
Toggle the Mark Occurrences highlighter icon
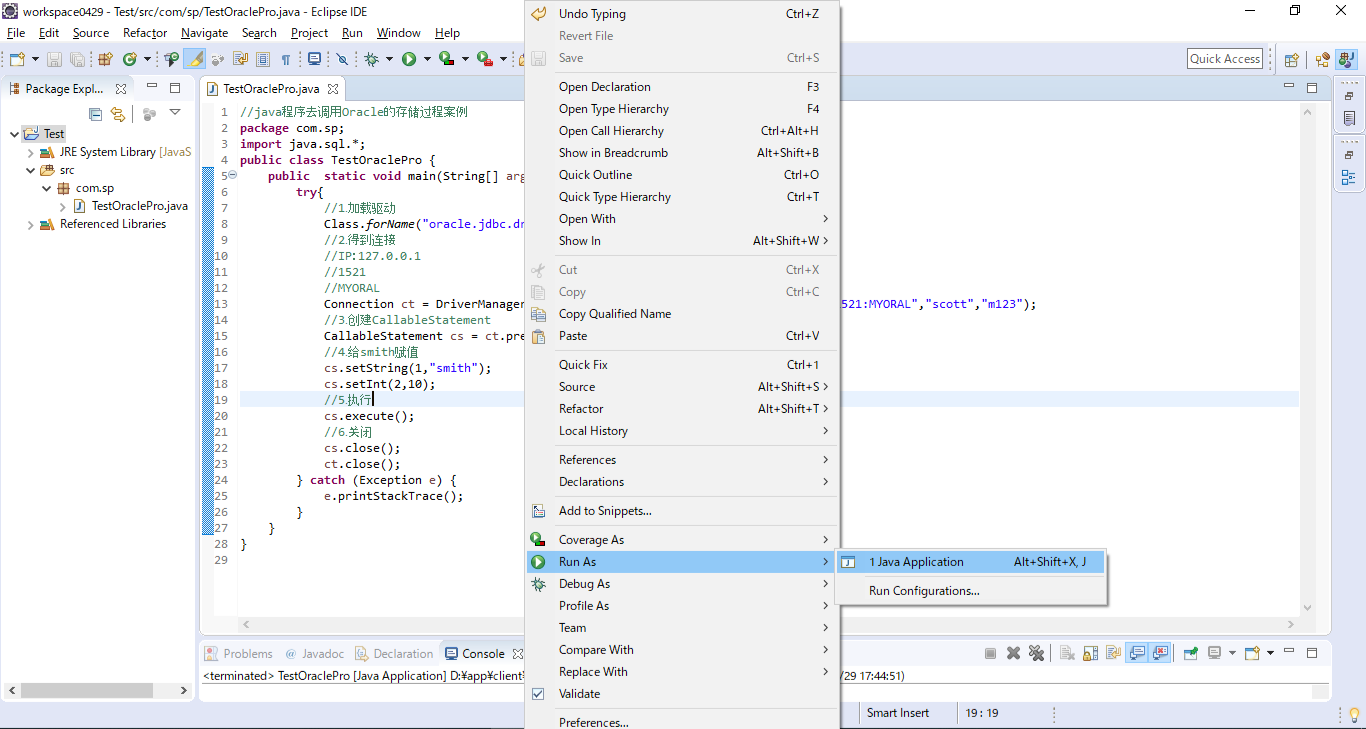[195, 59]
